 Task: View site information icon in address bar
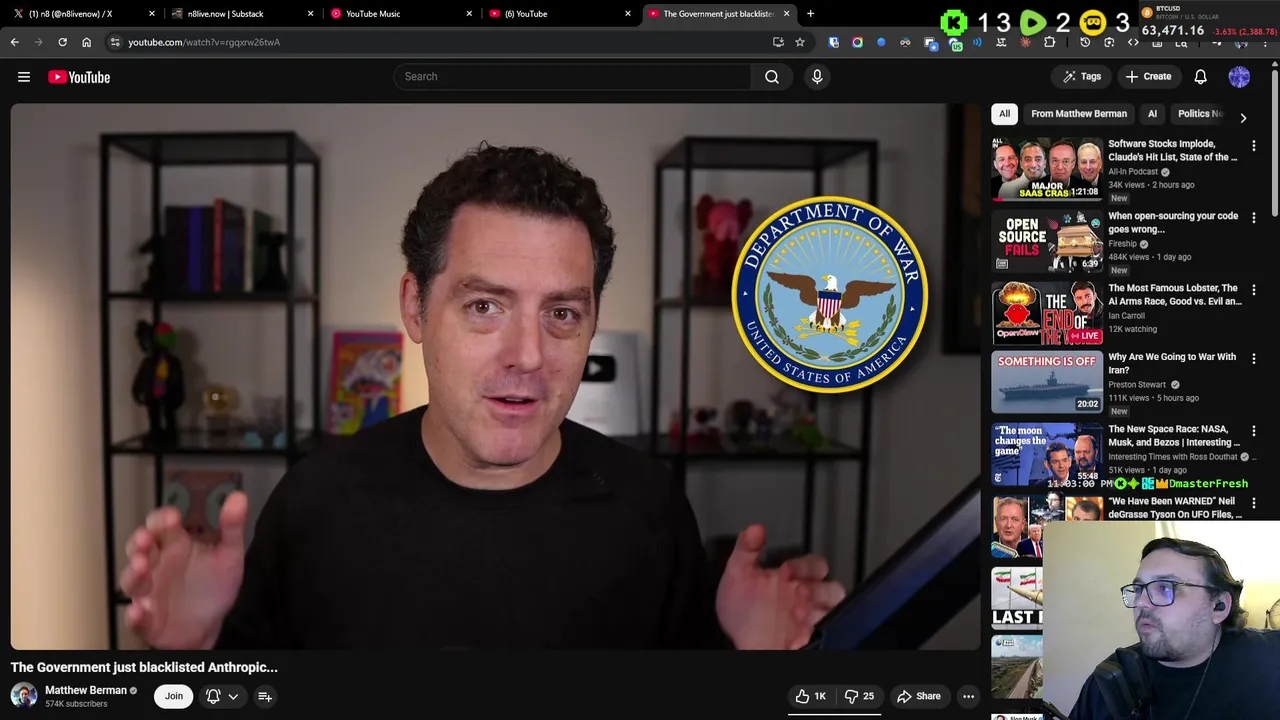(x=115, y=42)
